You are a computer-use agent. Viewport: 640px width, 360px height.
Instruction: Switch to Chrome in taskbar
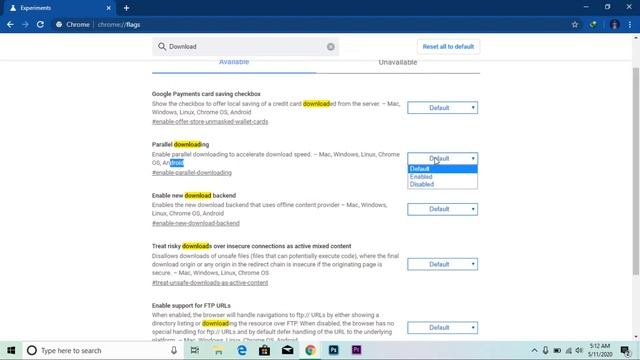pos(311,350)
